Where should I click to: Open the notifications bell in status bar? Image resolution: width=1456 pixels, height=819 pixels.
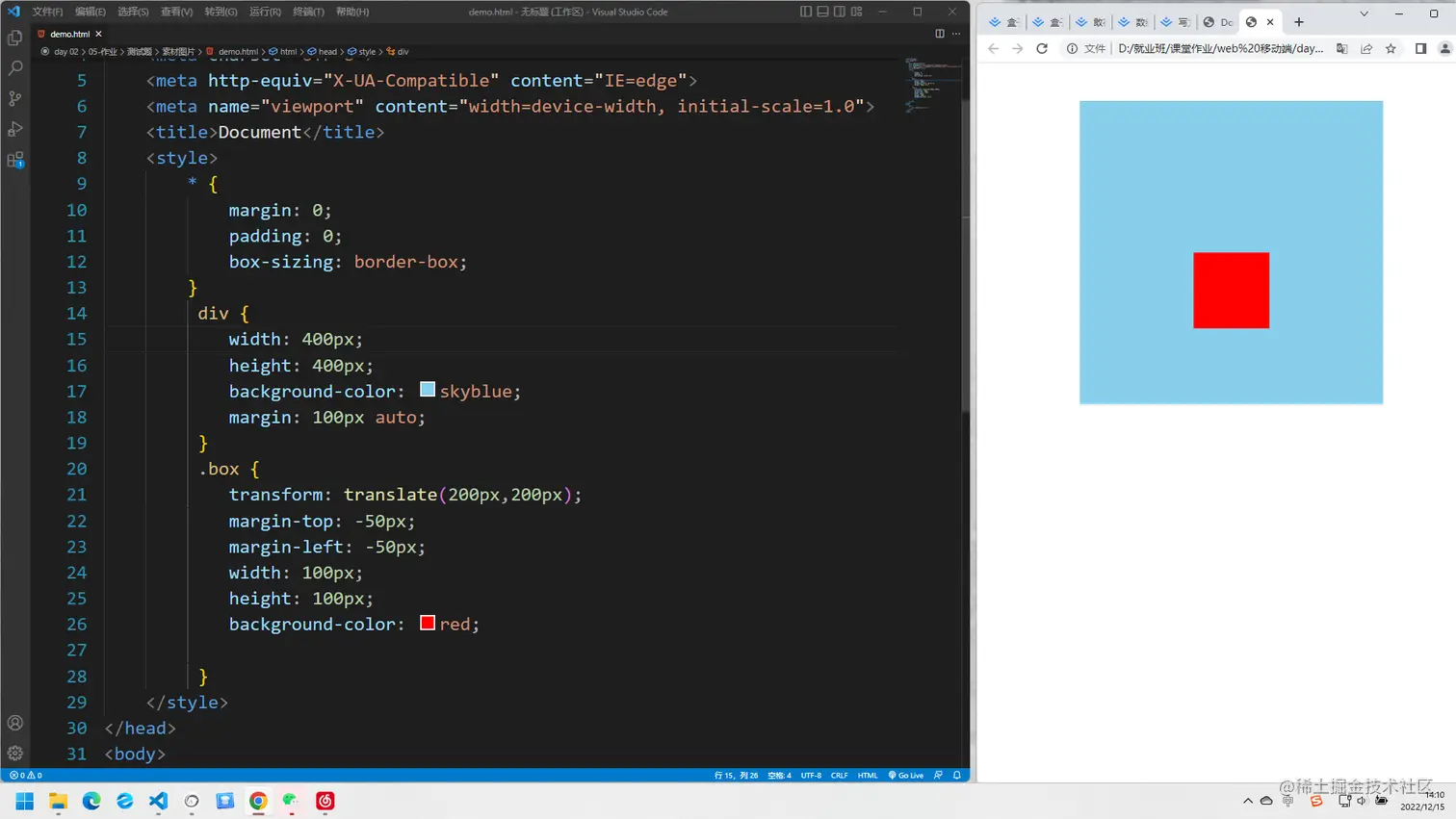pyautogui.click(x=957, y=775)
